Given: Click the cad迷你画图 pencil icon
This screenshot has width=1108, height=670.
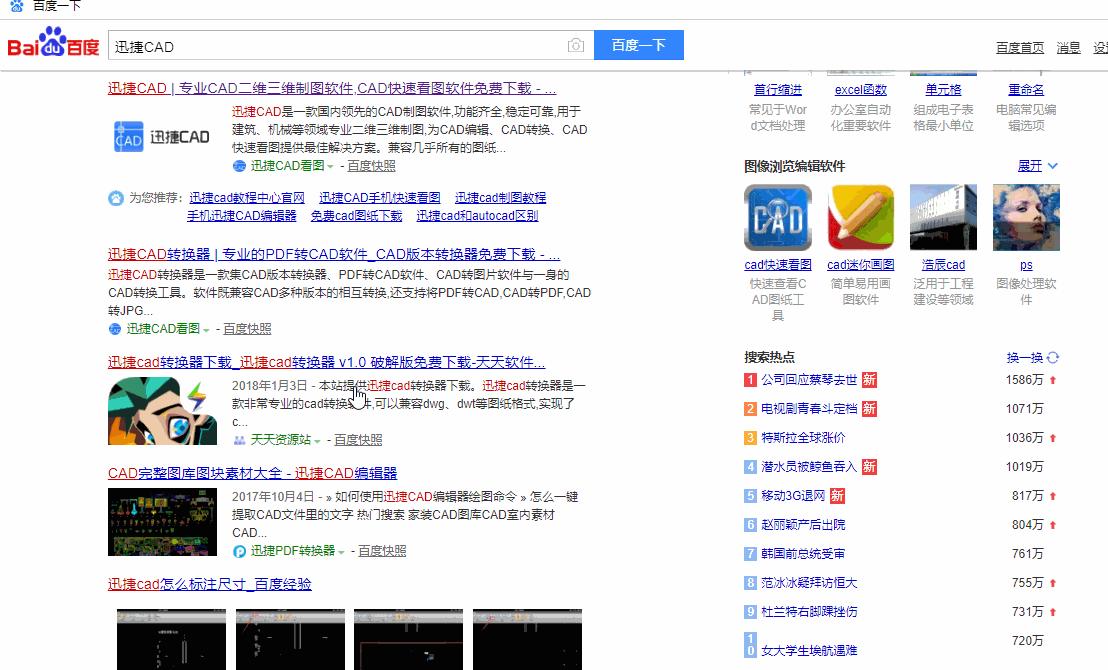Looking at the screenshot, I should (860, 217).
